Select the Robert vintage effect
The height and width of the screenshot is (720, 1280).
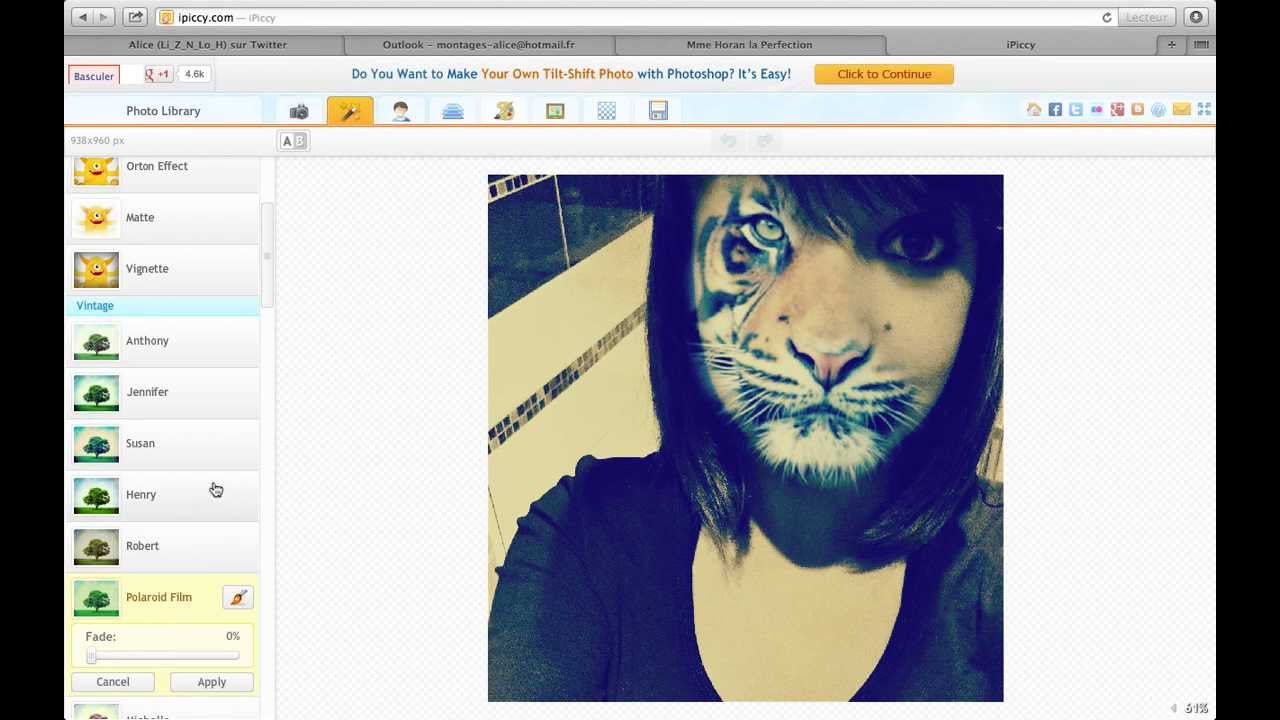[165, 546]
